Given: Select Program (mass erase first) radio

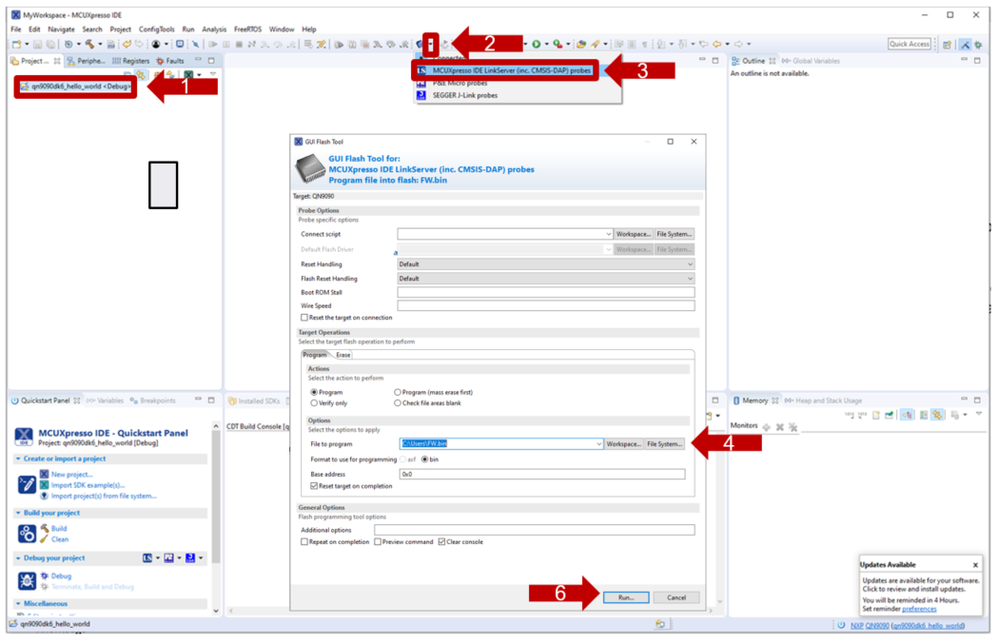Looking at the screenshot, I should [398, 393].
